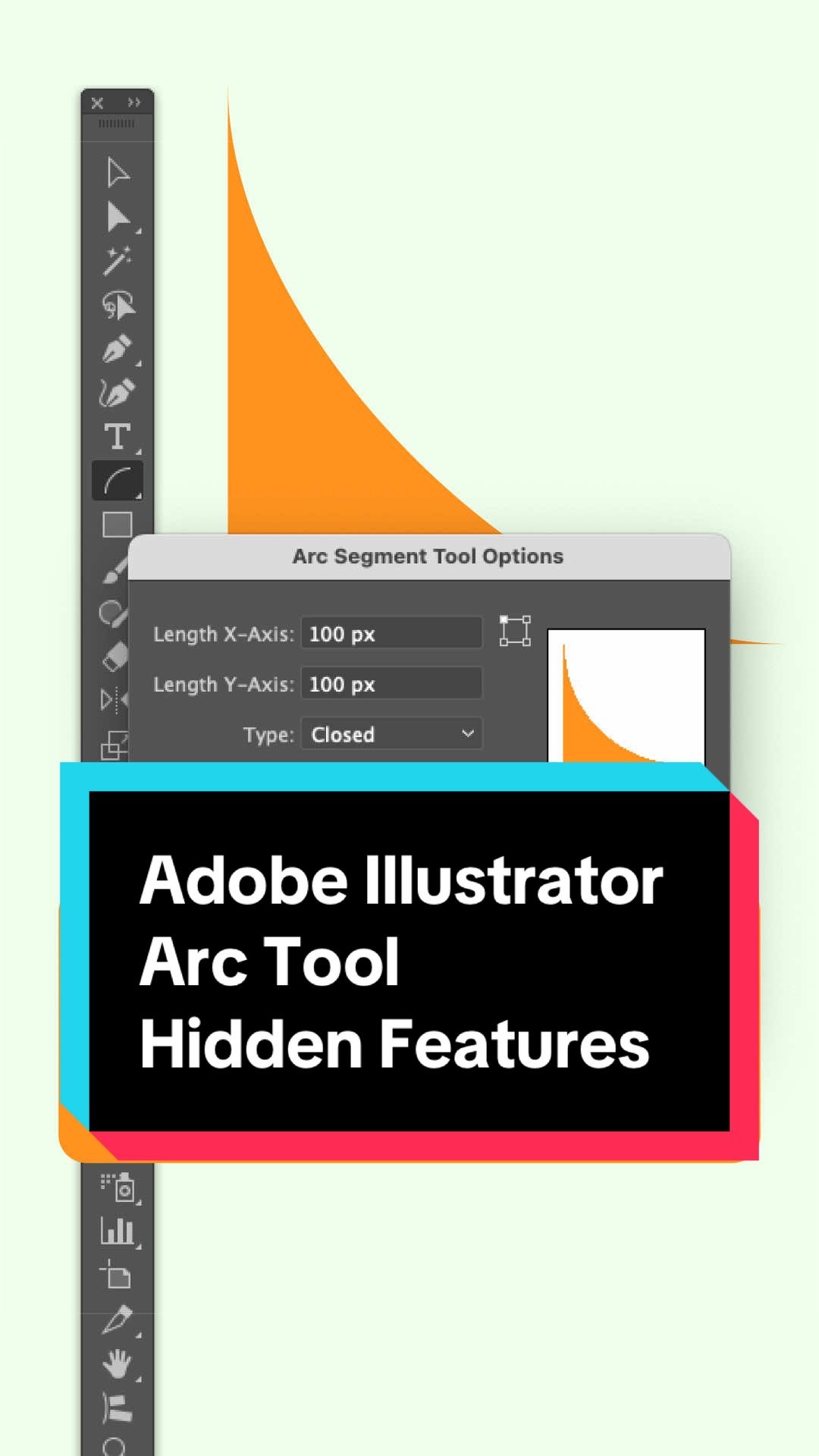Select the Direct Selection tool

(118, 218)
